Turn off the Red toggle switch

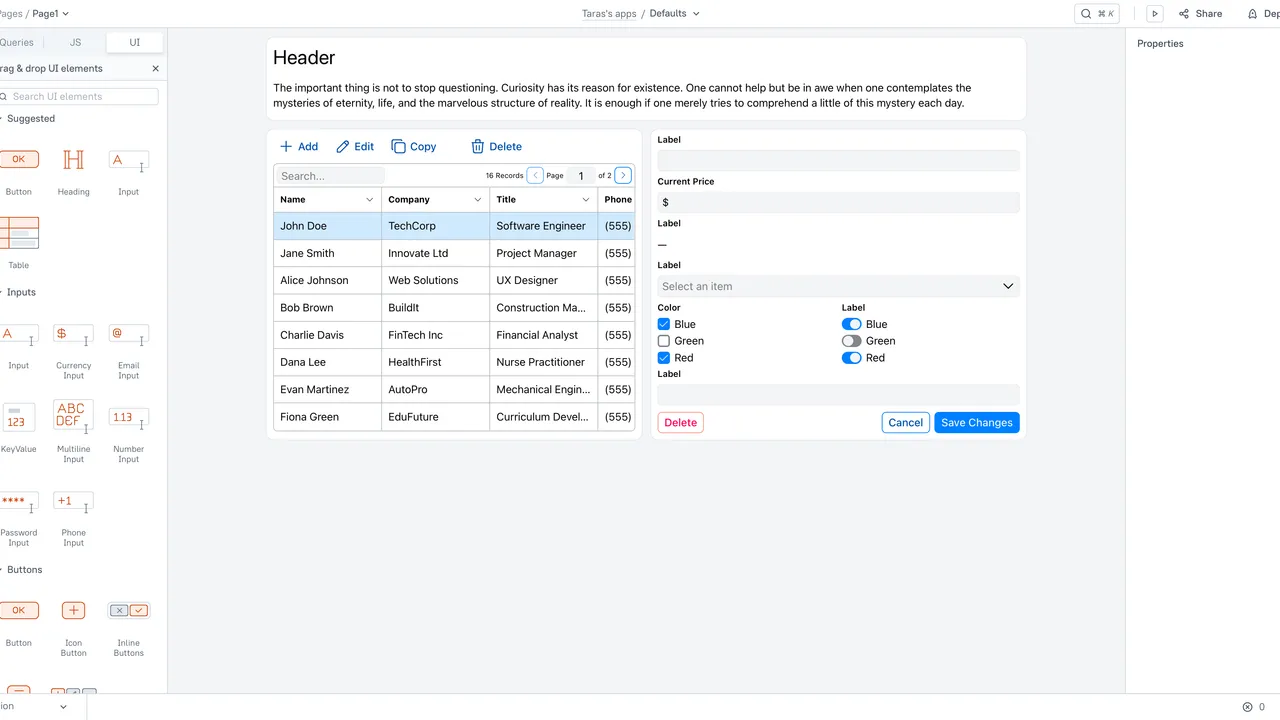[851, 358]
